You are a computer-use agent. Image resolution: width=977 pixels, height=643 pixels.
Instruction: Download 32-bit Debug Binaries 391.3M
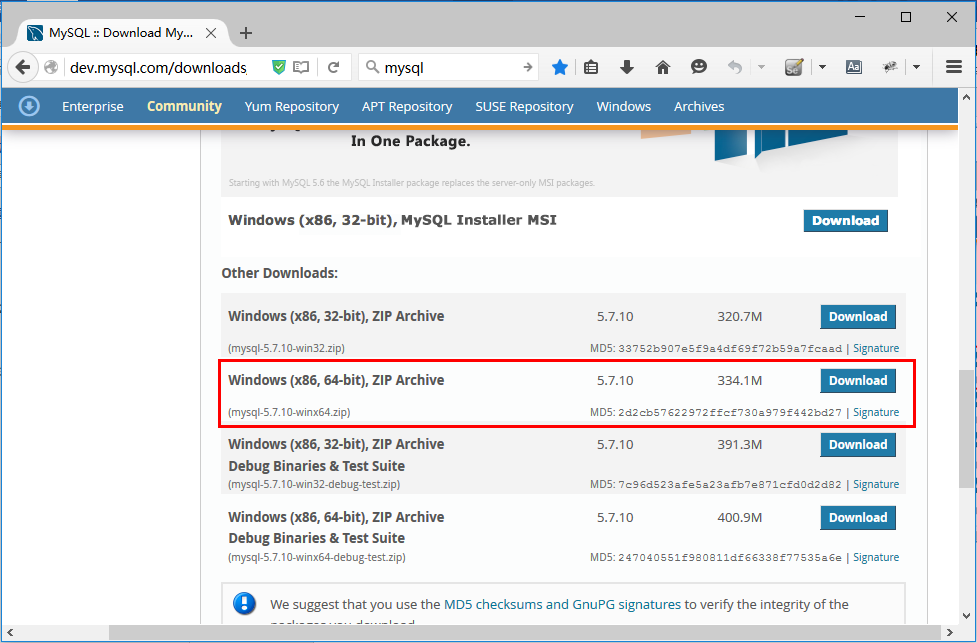858,445
